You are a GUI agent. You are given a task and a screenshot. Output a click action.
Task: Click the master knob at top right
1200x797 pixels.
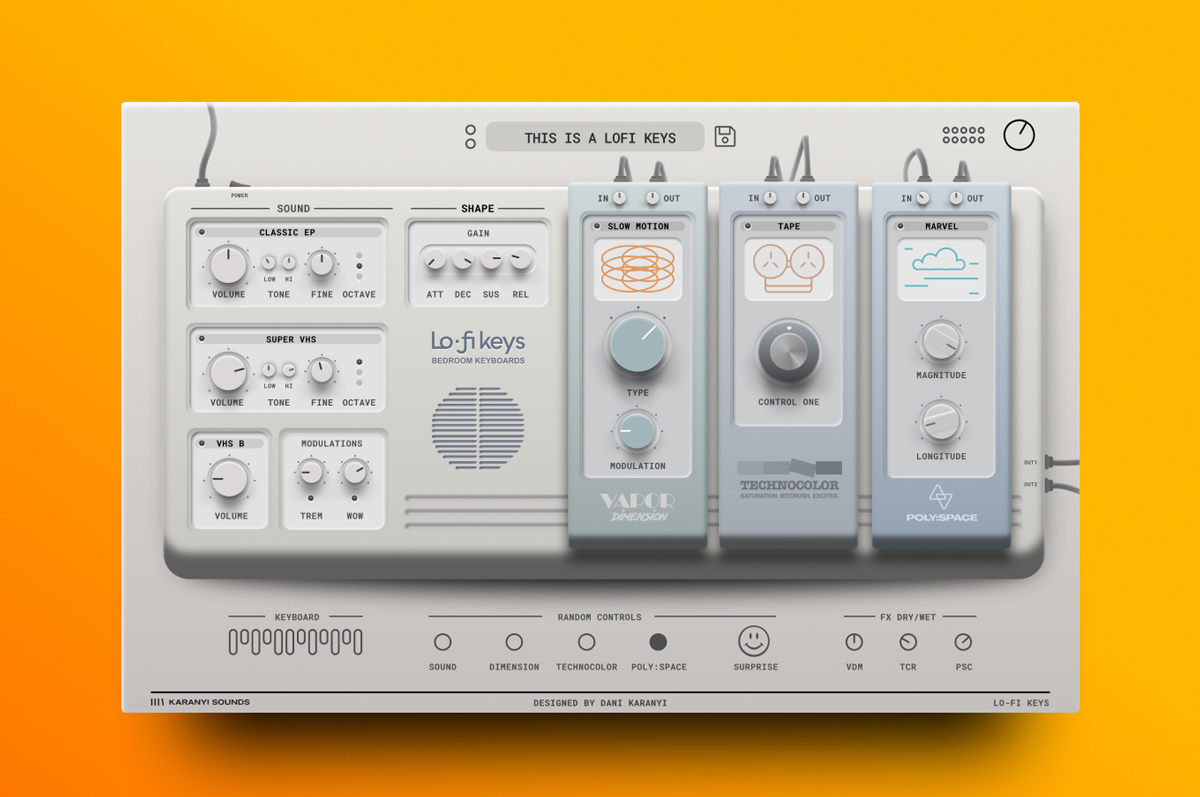[1019, 135]
